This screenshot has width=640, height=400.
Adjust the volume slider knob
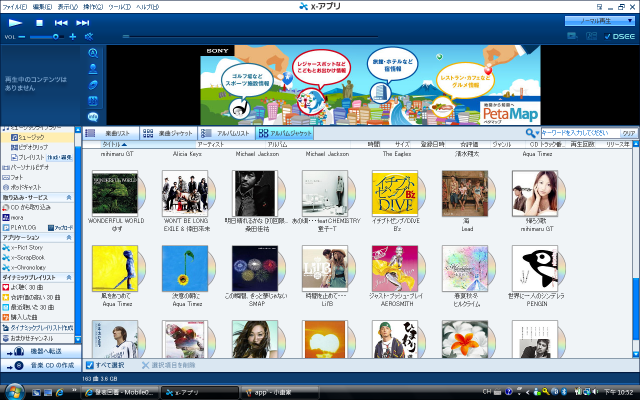click(56, 37)
